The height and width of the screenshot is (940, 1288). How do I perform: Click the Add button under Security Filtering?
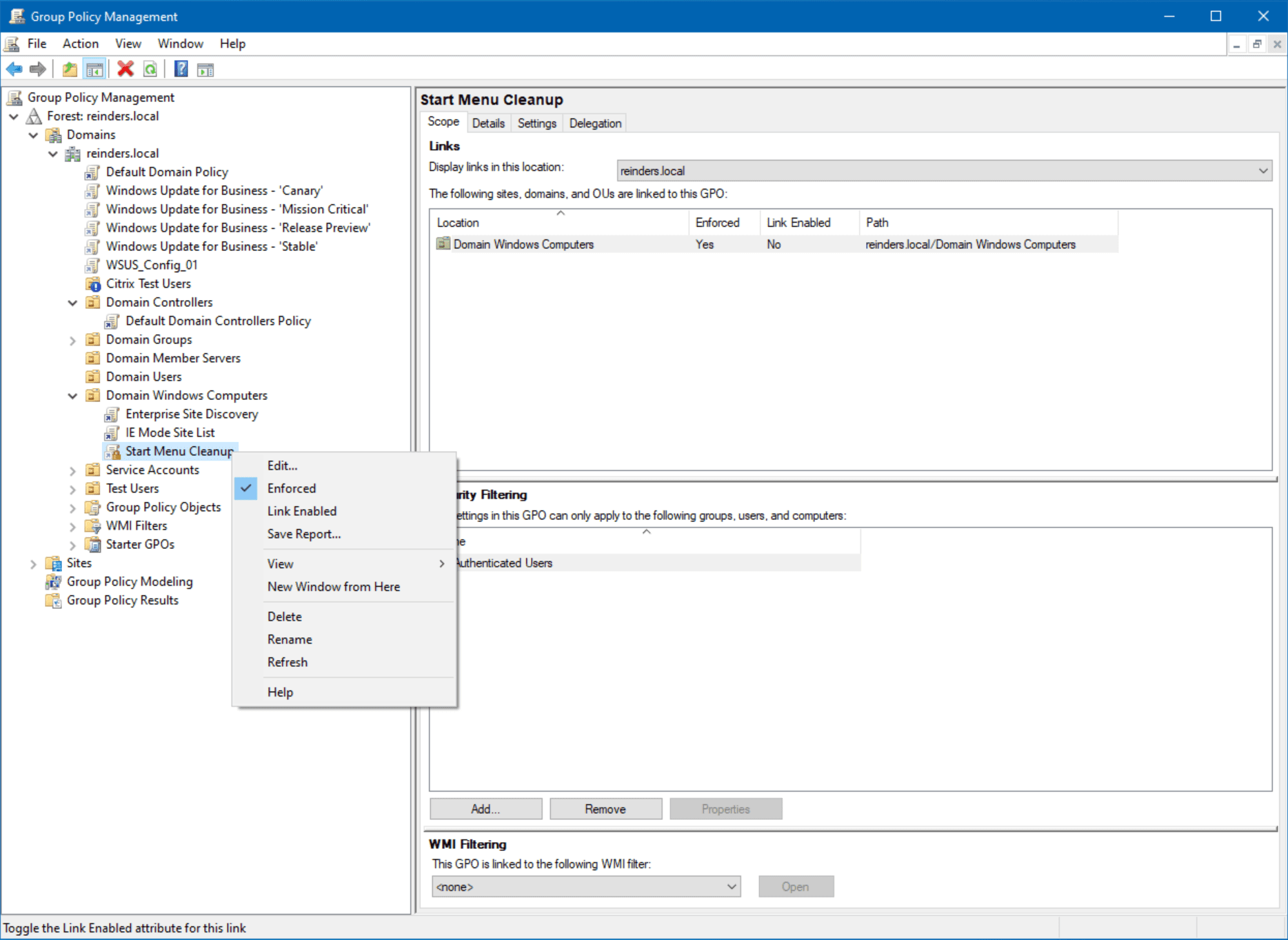pos(485,808)
